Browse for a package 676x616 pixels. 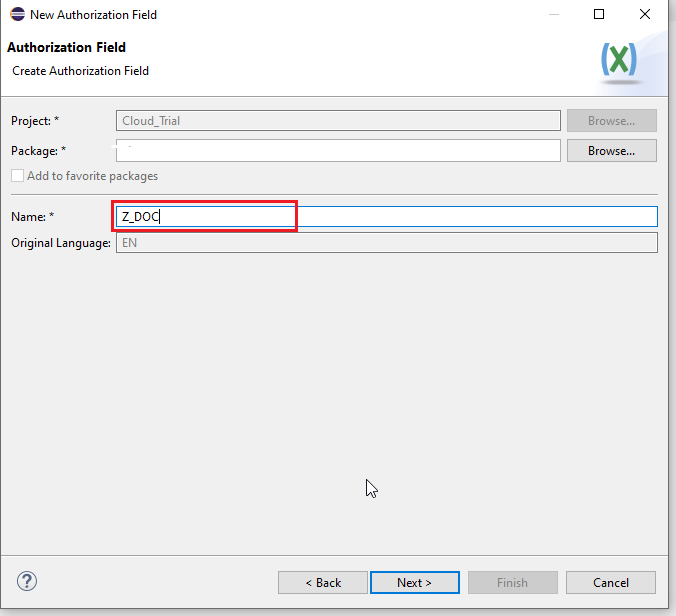point(612,151)
